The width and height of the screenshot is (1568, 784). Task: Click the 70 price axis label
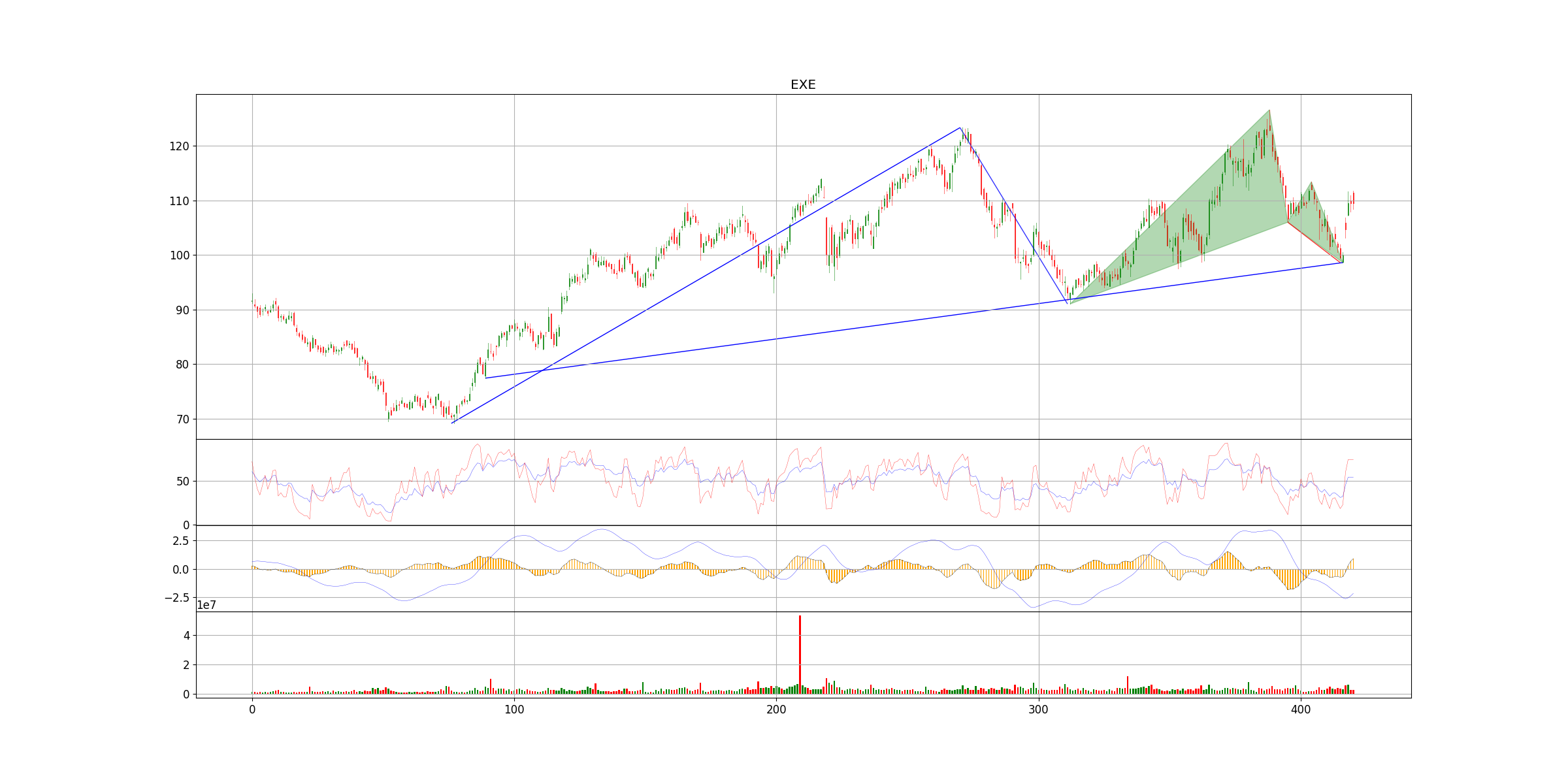(x=182, y=419)
